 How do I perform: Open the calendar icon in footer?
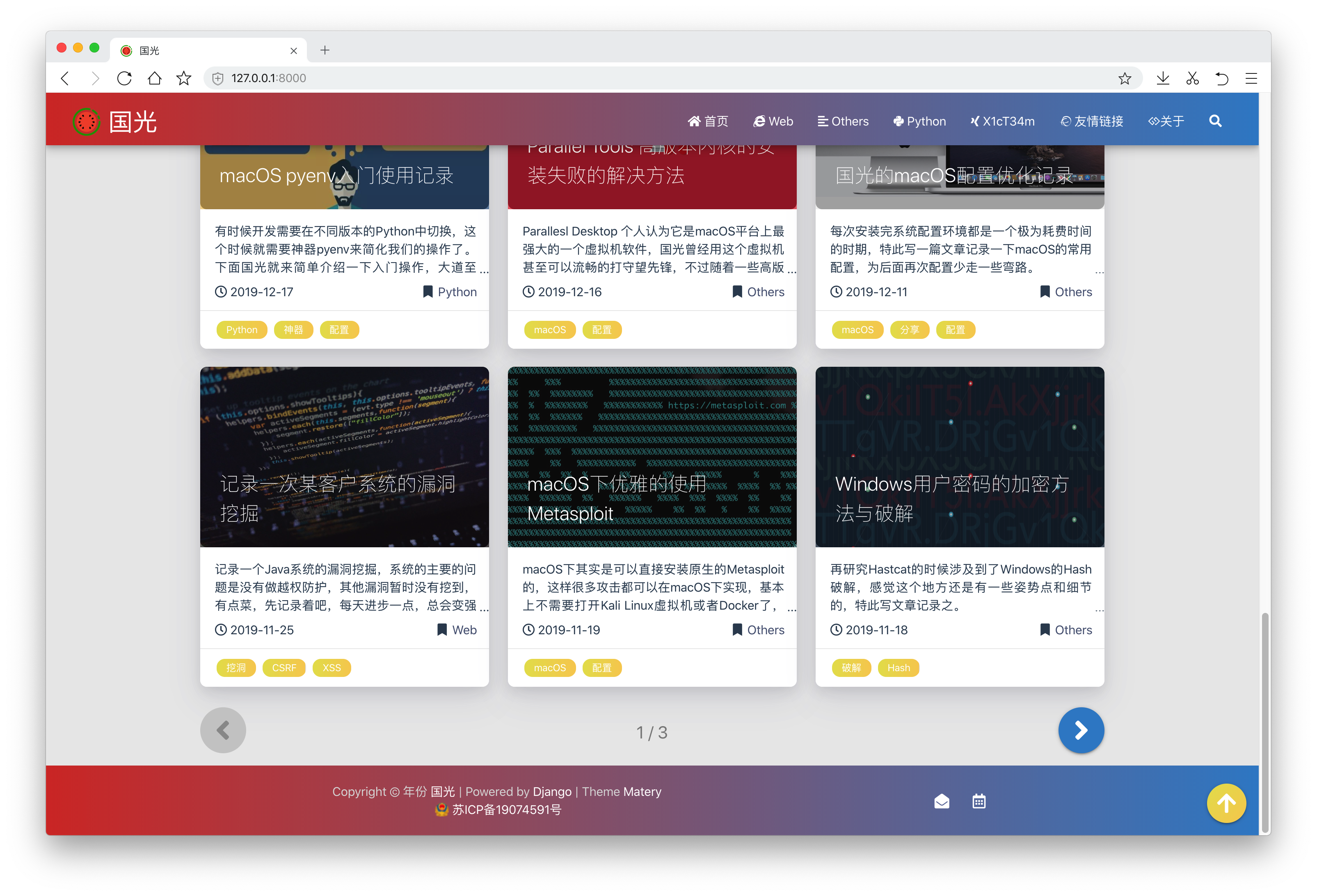pyautogui.click(x=979, y=801)
